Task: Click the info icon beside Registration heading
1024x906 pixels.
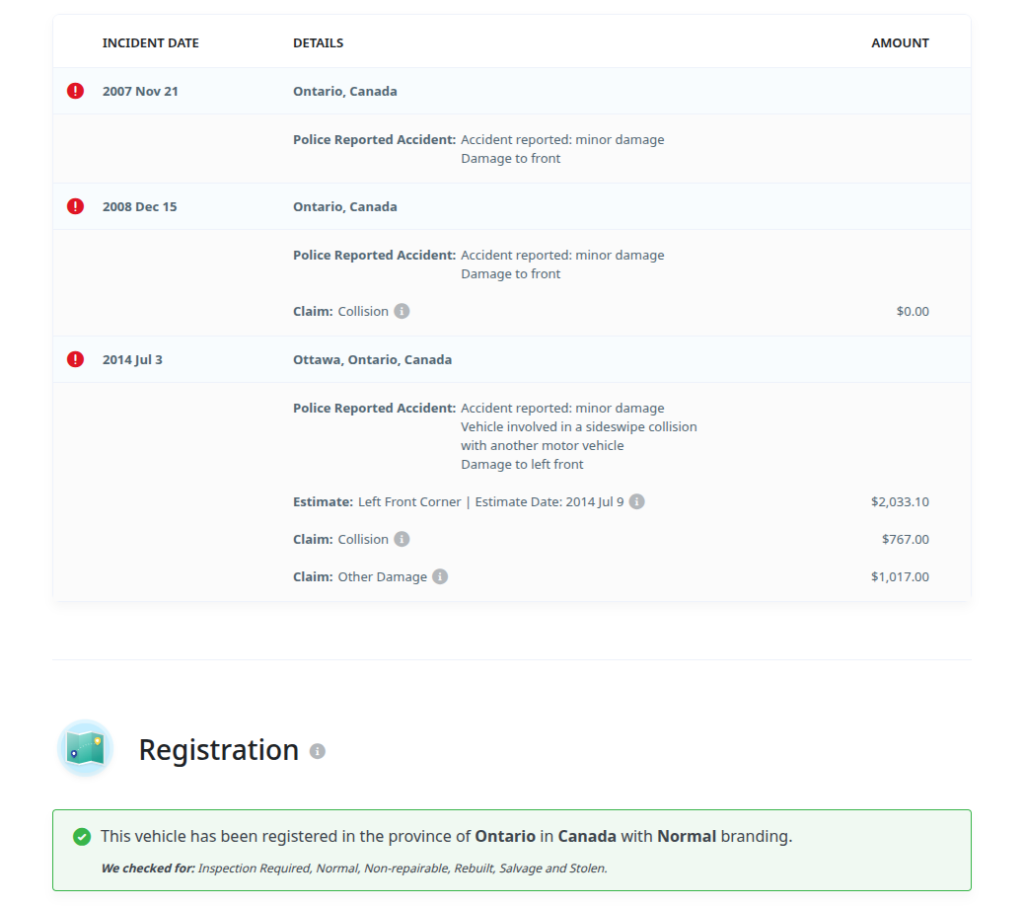Action: [x=317, y=751]
